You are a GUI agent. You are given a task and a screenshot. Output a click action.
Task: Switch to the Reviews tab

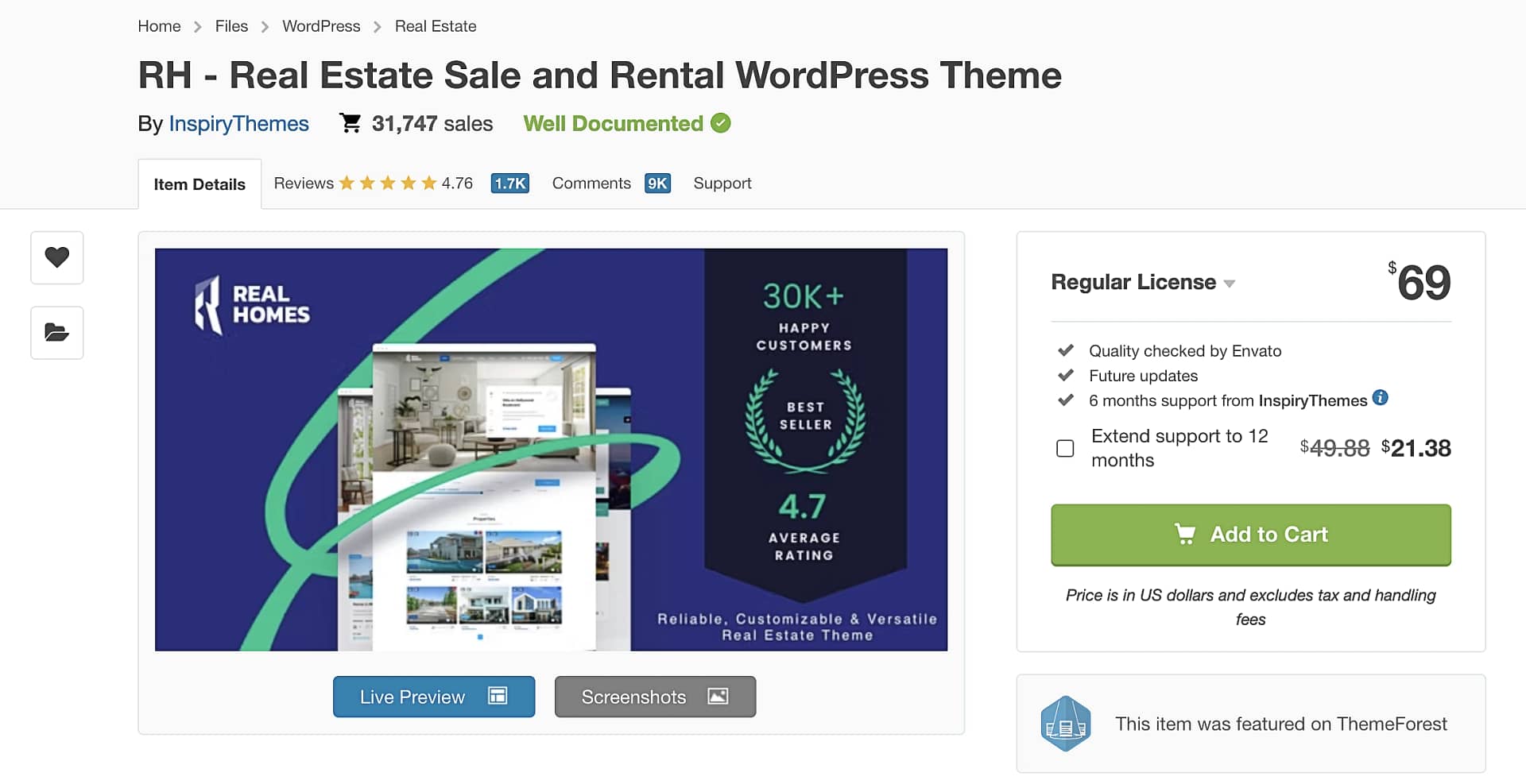click(x=304, y=183)
